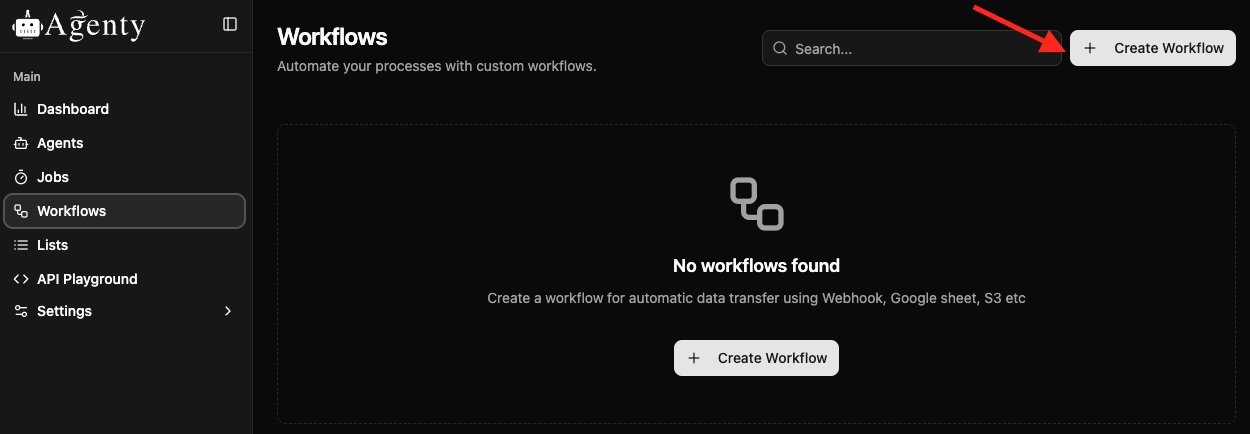Click the magnifier icon in the search box
The height and width of the screenshot is (434, 1250).
pyautogui.click(x=780, y=48)
